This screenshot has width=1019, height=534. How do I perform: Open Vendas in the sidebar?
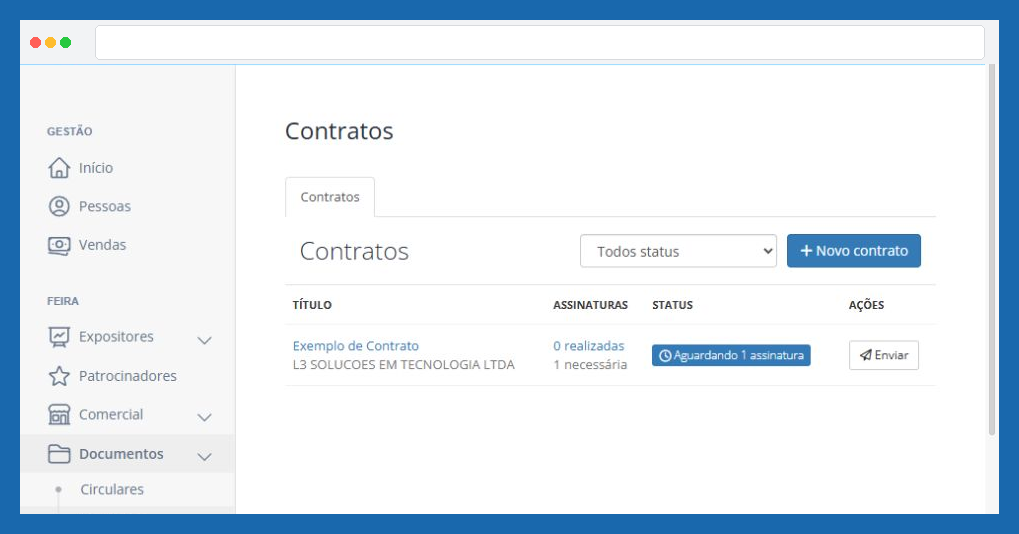(102, 245)
